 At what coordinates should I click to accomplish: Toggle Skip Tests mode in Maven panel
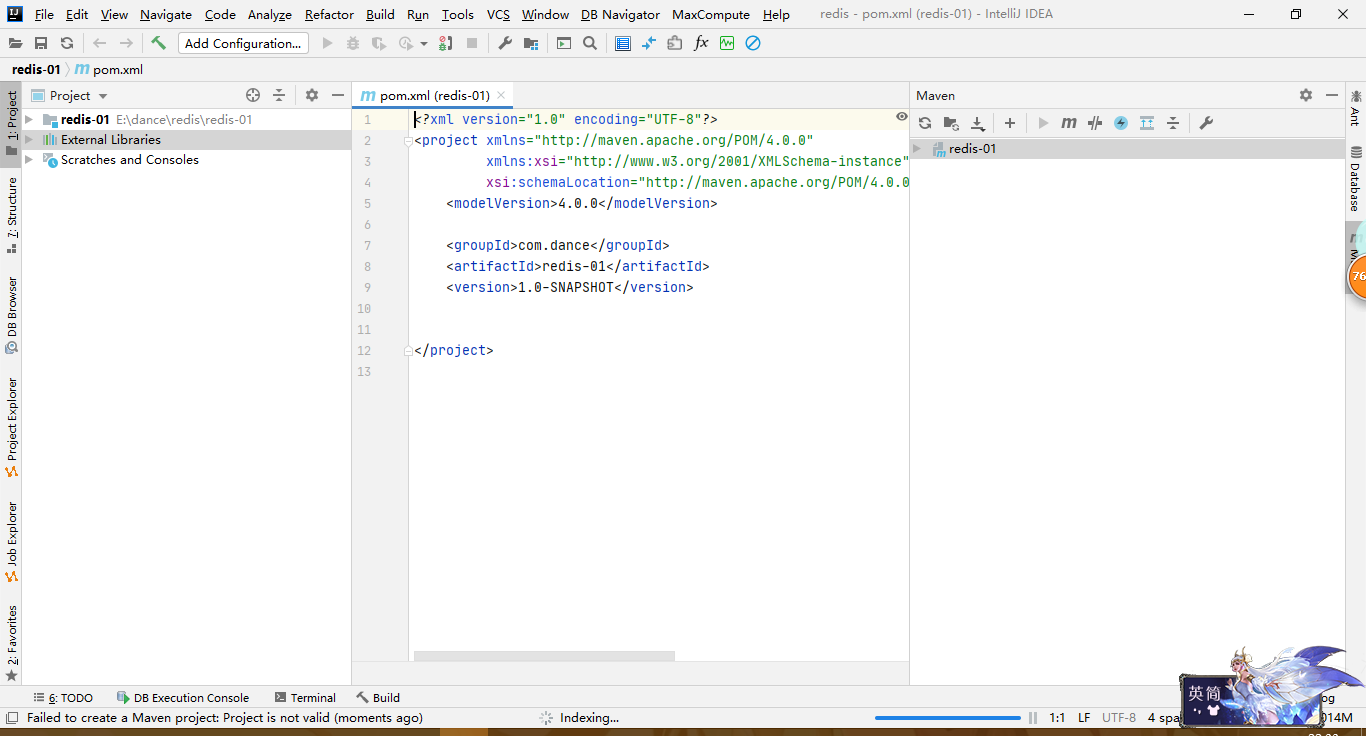1095,122
